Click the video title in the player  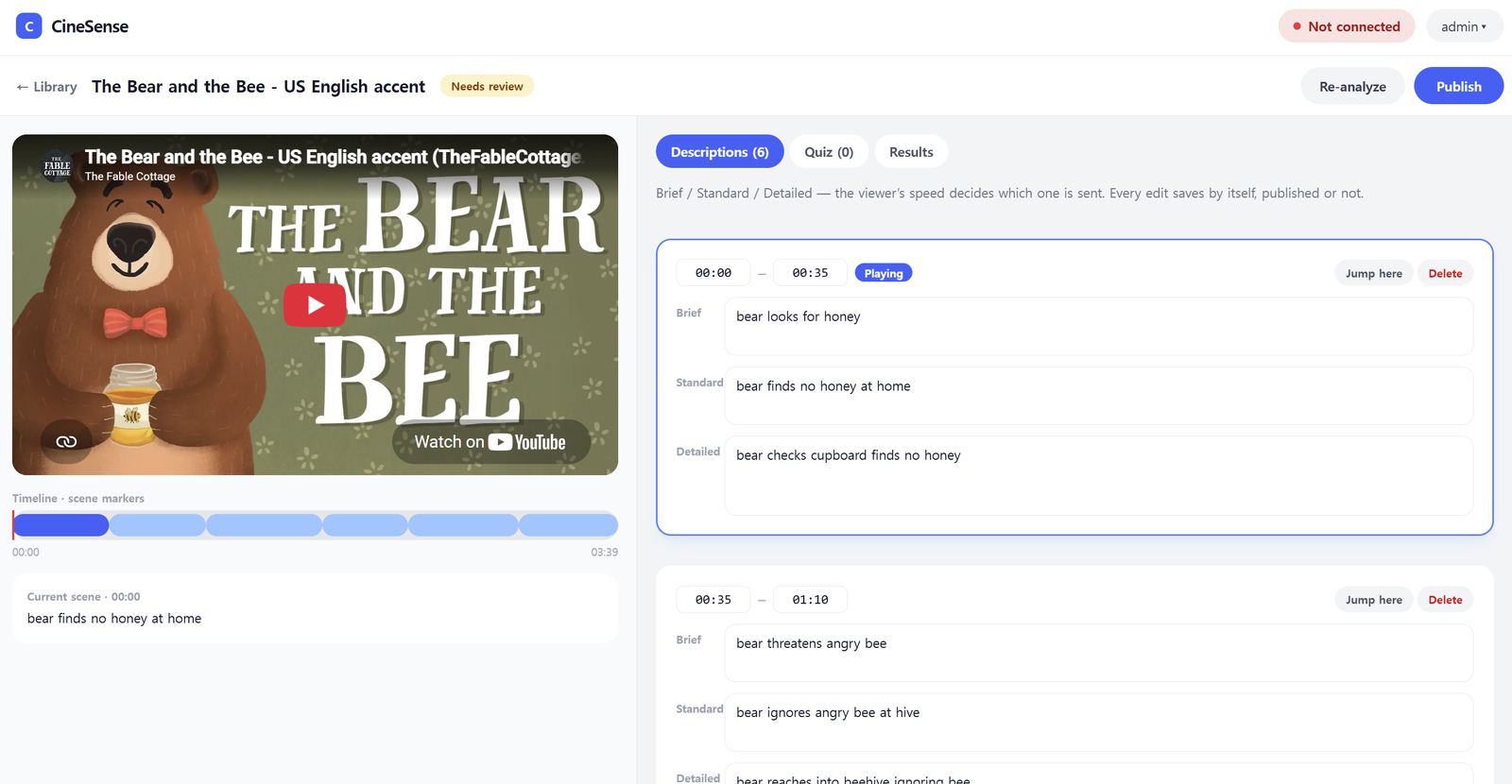coord(334,157)
